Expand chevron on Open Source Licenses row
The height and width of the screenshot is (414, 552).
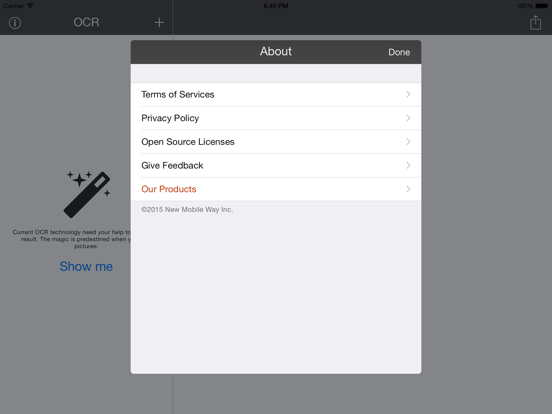pyautogui.click(x=408, y=142)
